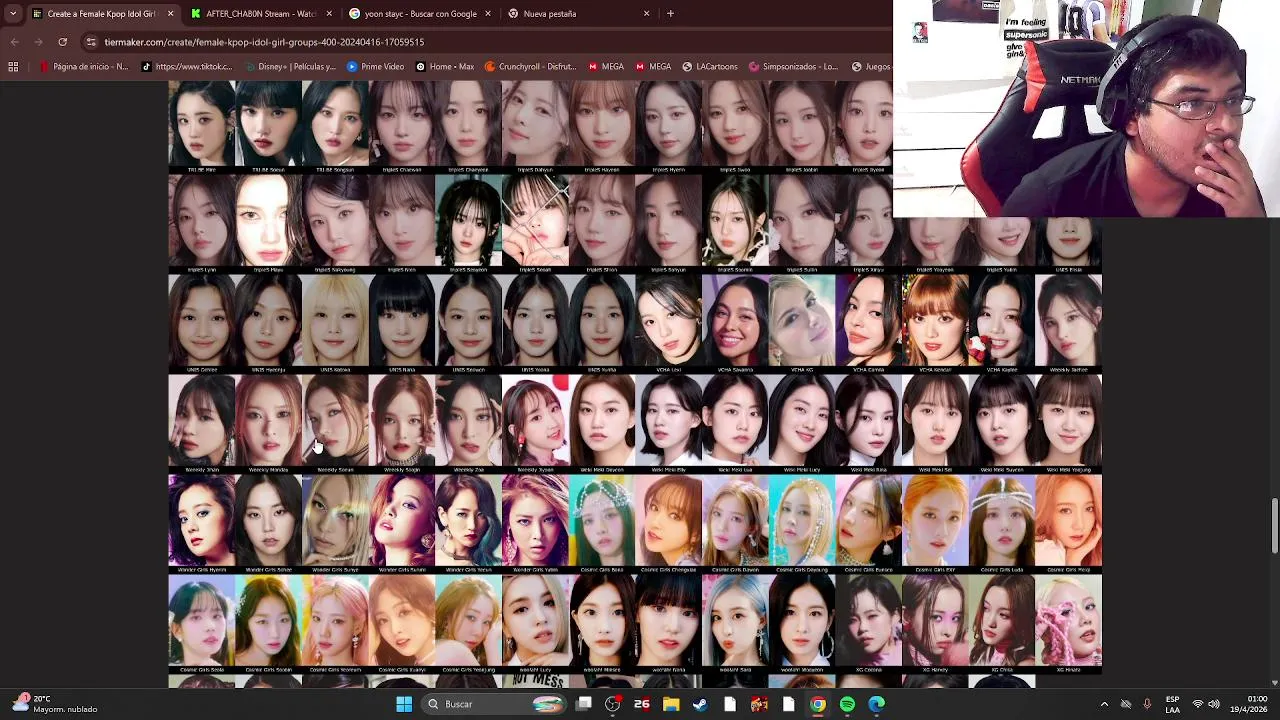
Task: Open the weather widget showing 20°C
Action: click(55, 704)
